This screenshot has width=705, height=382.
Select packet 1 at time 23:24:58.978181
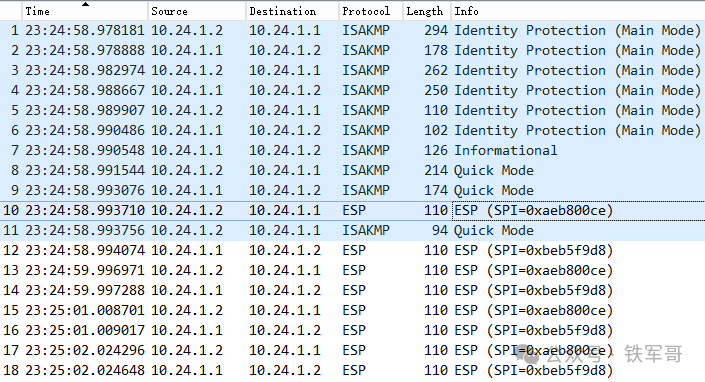click(x=352, y=30)
